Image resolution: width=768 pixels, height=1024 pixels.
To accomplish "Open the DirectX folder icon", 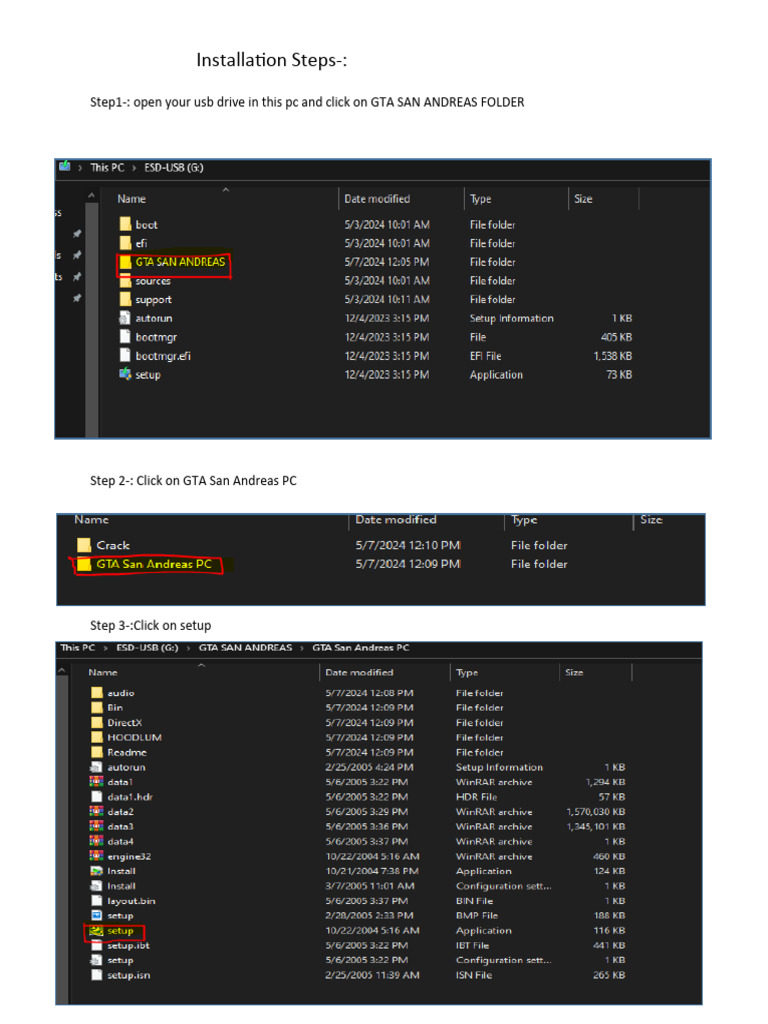I will pyautogui.click(x=97, y=722).
